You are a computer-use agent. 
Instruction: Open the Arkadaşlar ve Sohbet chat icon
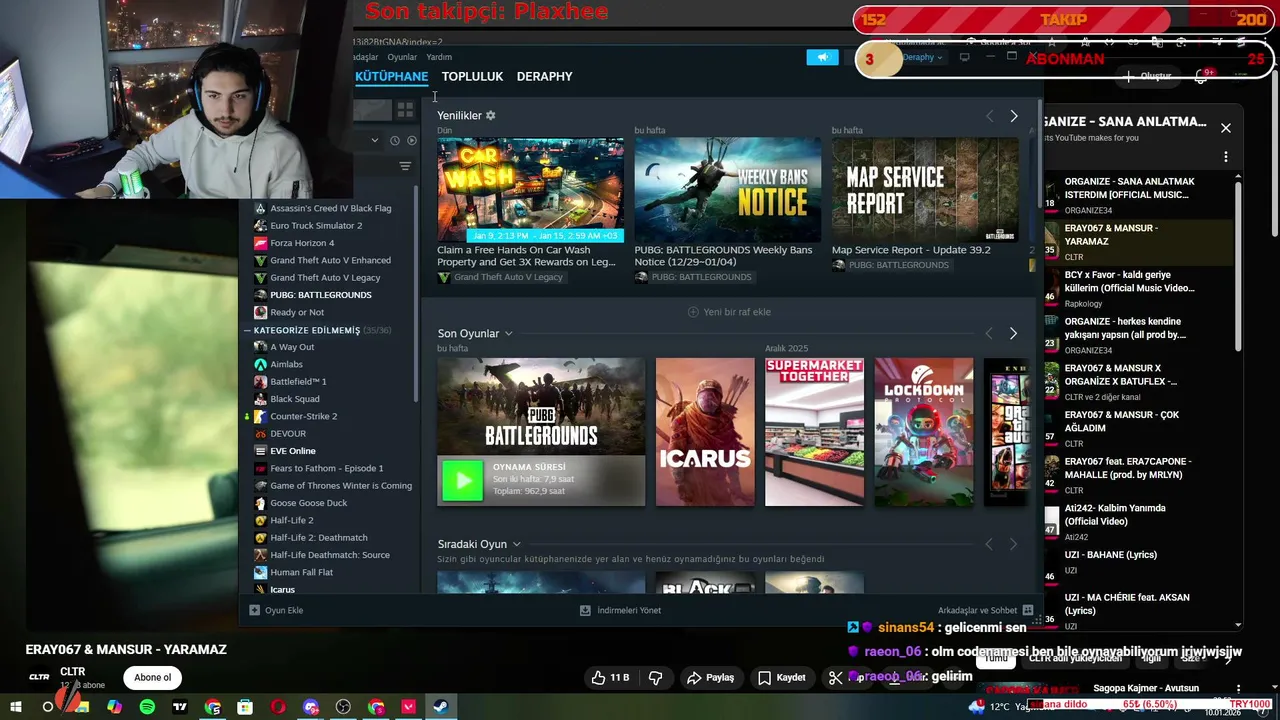pos(1027,610)
